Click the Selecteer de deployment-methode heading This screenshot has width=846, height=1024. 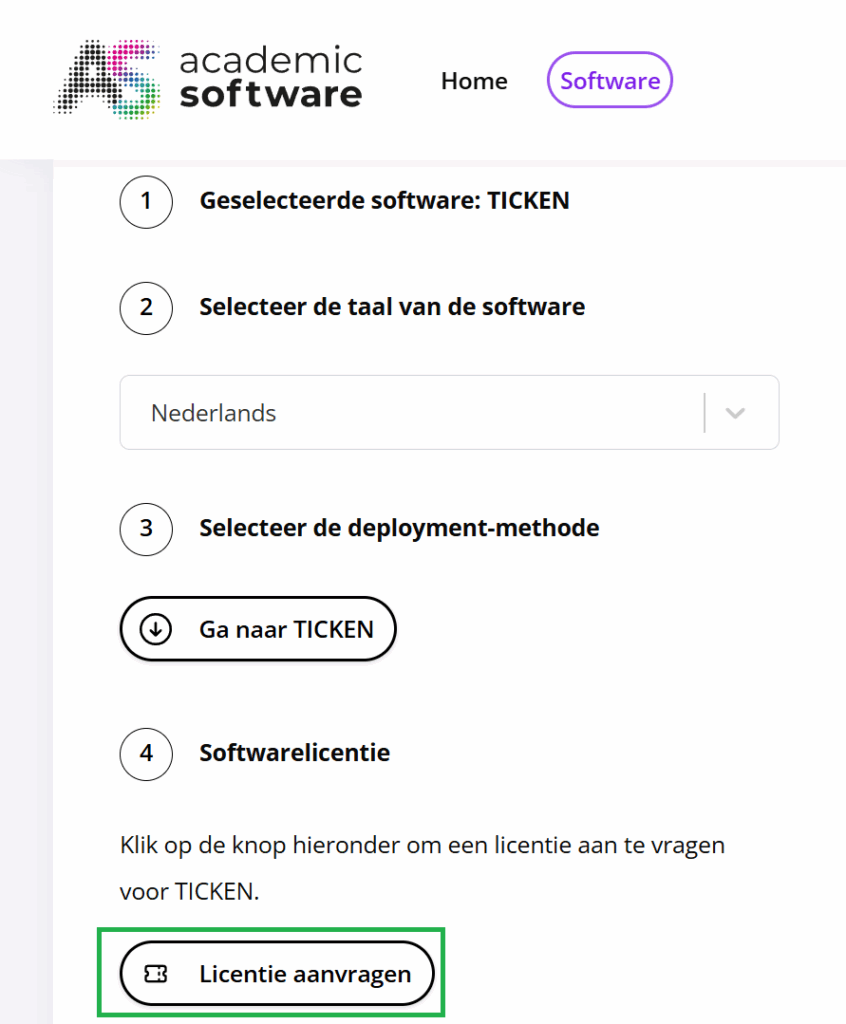[399, 527]
